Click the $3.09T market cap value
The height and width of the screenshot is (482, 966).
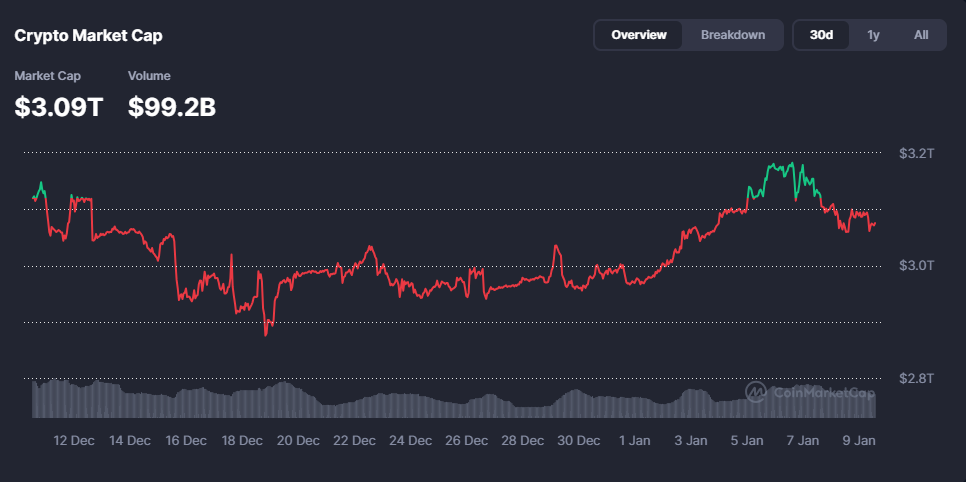point(58,107)
